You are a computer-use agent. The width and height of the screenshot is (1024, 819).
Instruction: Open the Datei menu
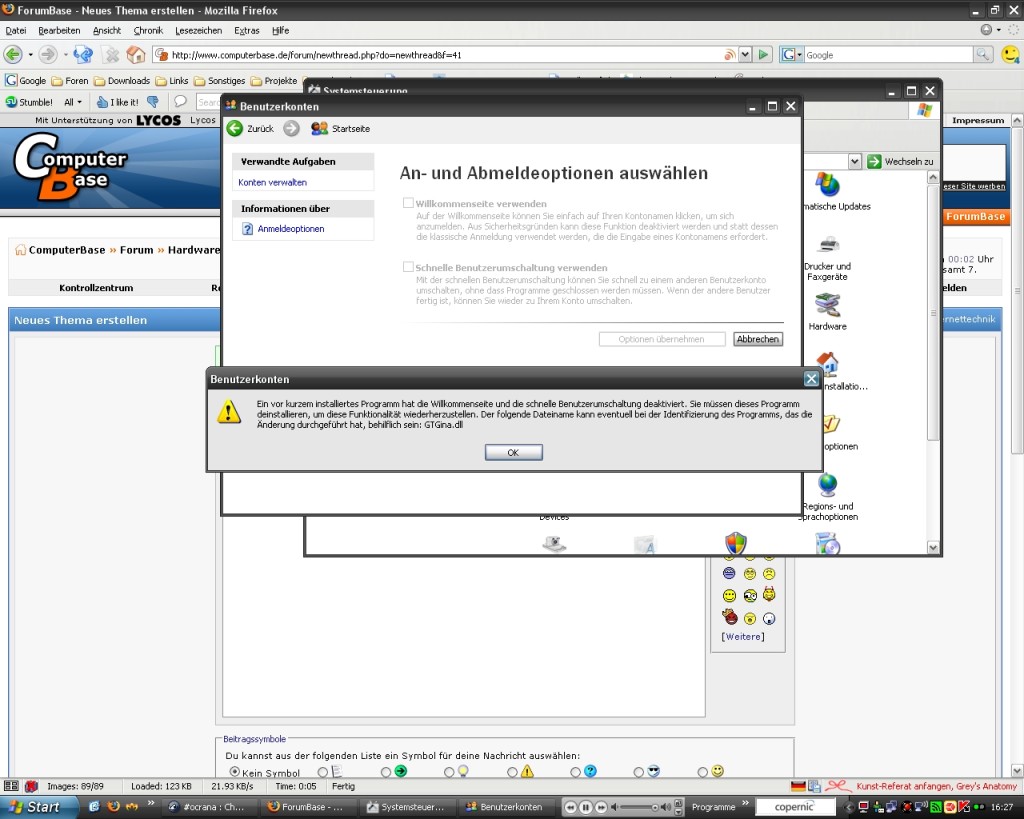(16, 30)
